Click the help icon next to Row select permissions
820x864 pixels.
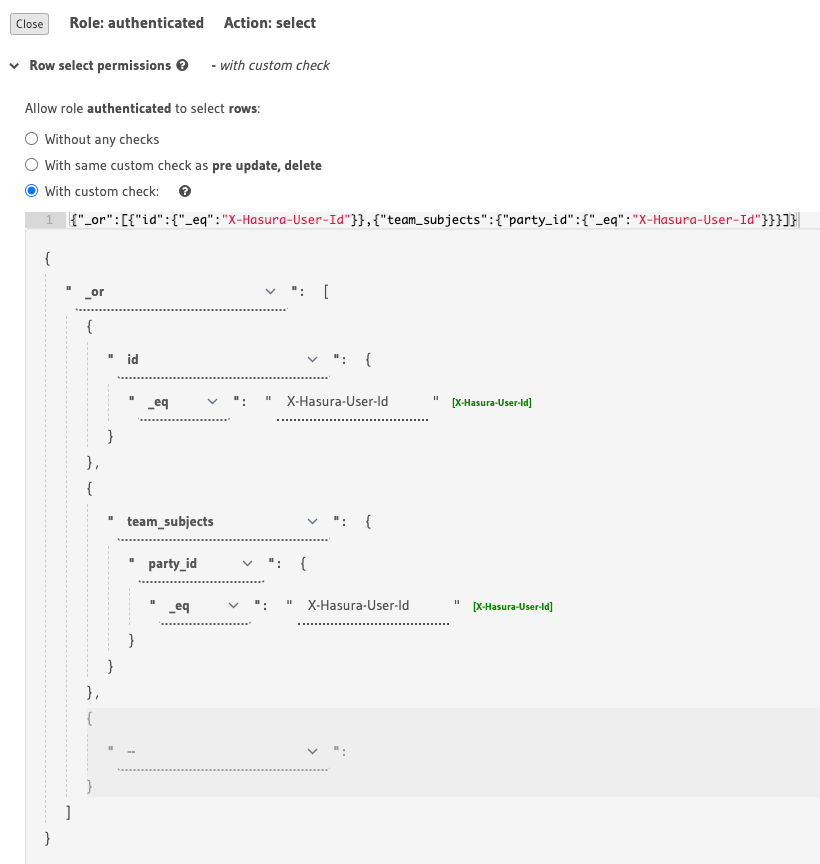(x=182, y=65)
